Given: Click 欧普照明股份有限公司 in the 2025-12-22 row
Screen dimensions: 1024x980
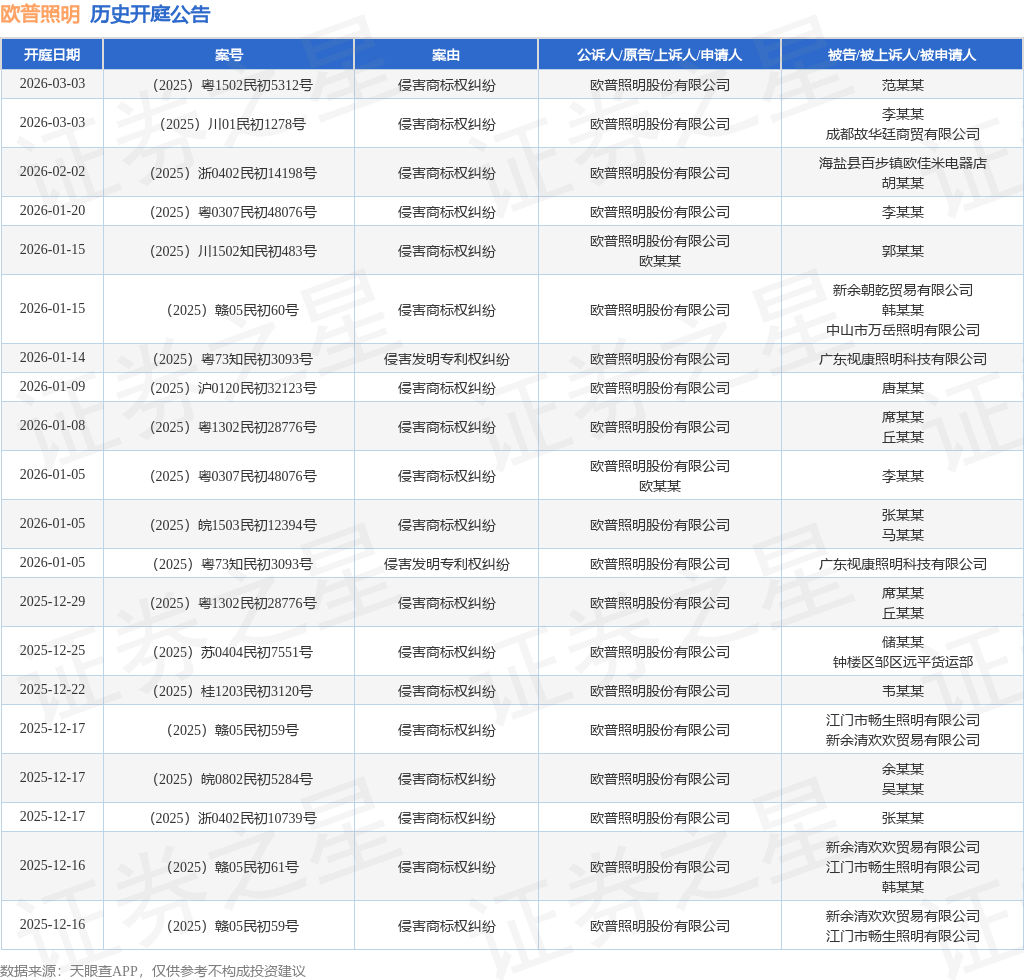Looking at the screenshot, I should 660,691.
